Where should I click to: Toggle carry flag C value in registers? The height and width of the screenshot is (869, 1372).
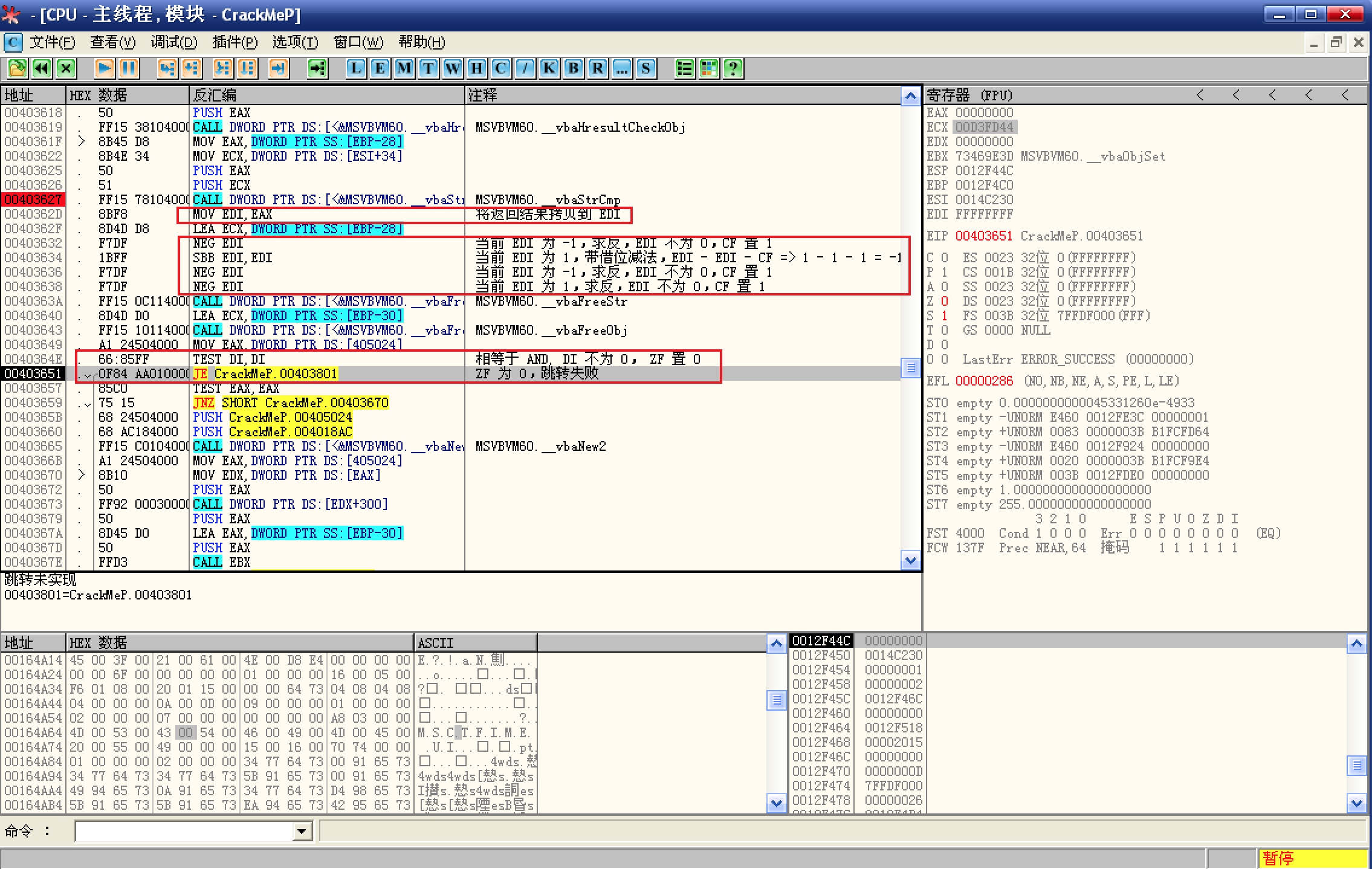click(944, 258)
